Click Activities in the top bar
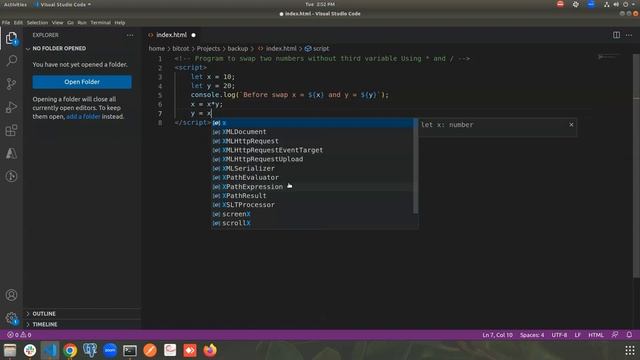 click(15, 4)
